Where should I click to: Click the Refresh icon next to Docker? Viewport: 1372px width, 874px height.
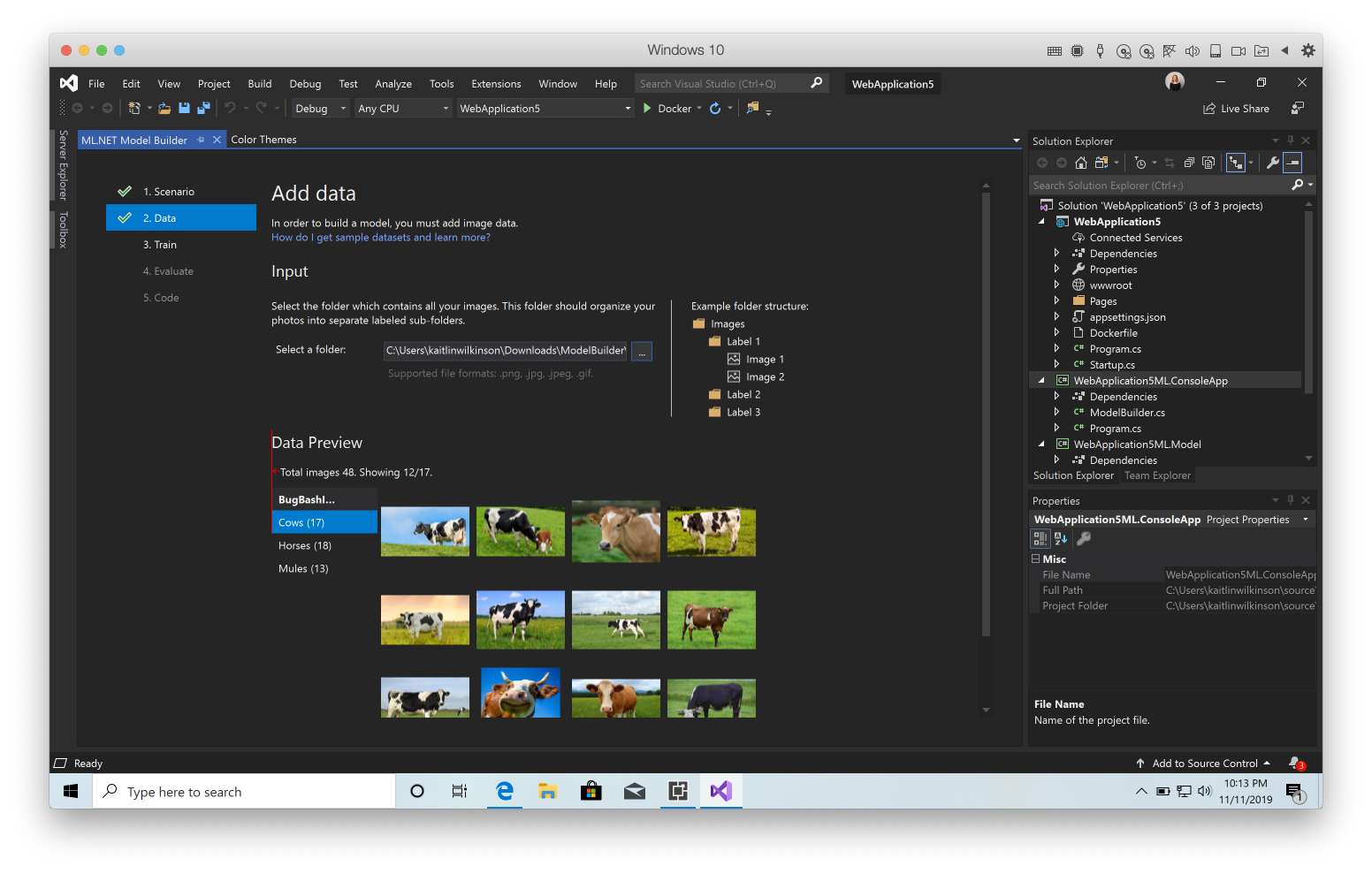(x=714, y=107)
